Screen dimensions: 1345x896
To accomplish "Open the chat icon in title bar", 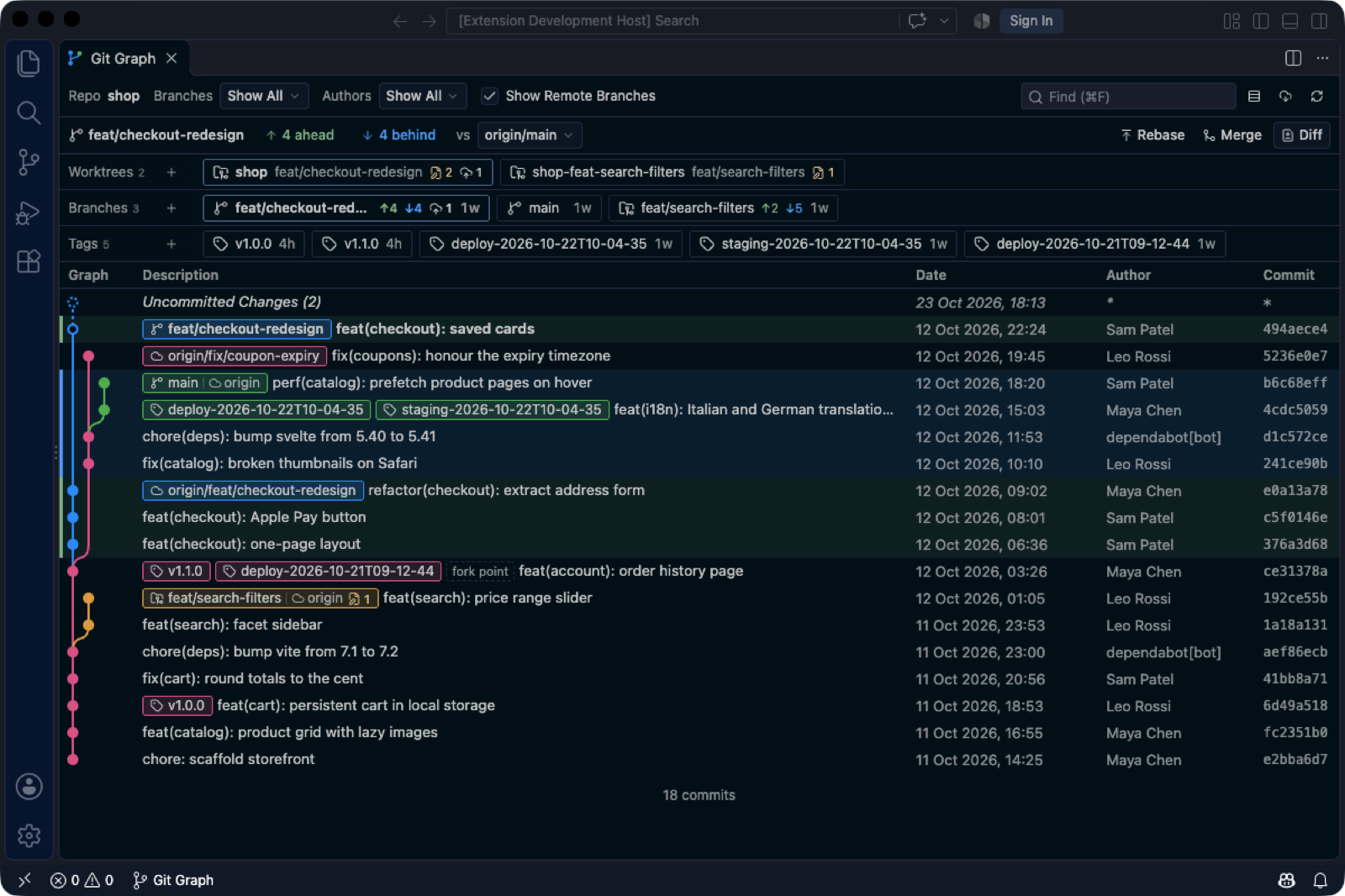I will 917,21.
